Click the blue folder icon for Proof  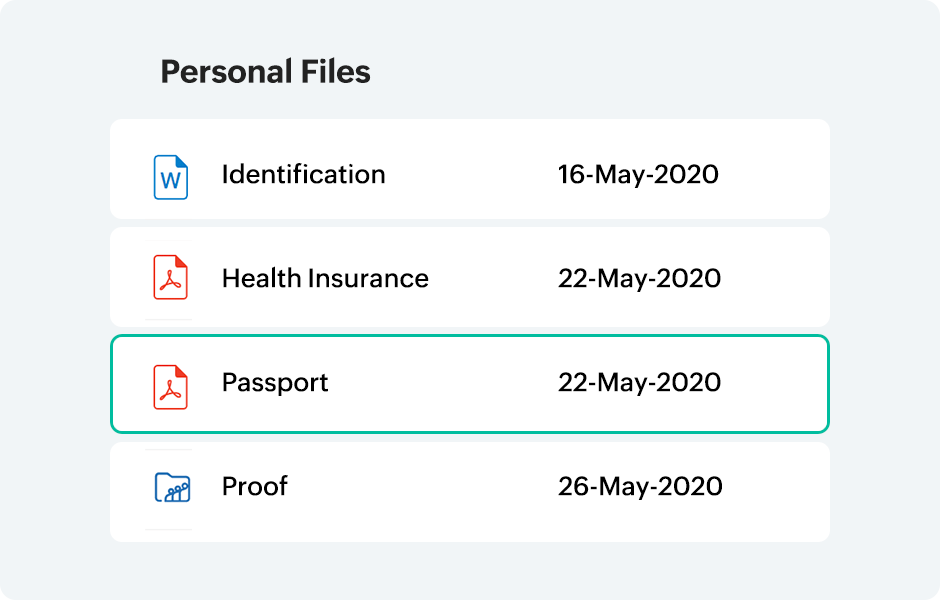(x=172, y=487)
